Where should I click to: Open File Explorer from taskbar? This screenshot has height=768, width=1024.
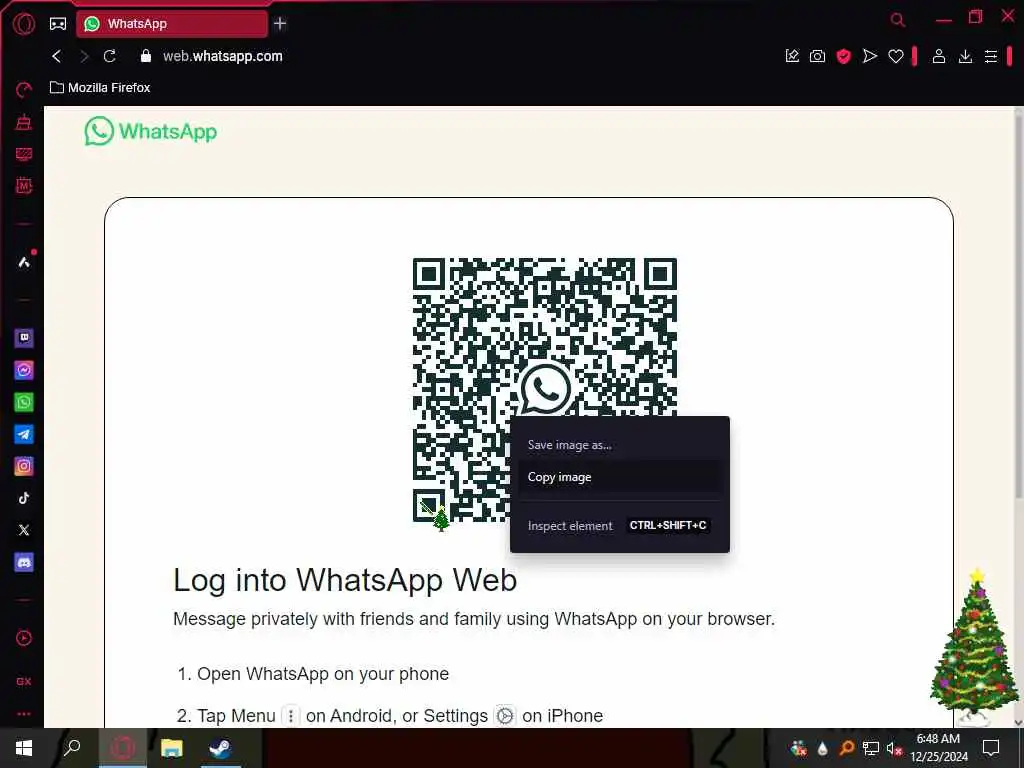172,748
